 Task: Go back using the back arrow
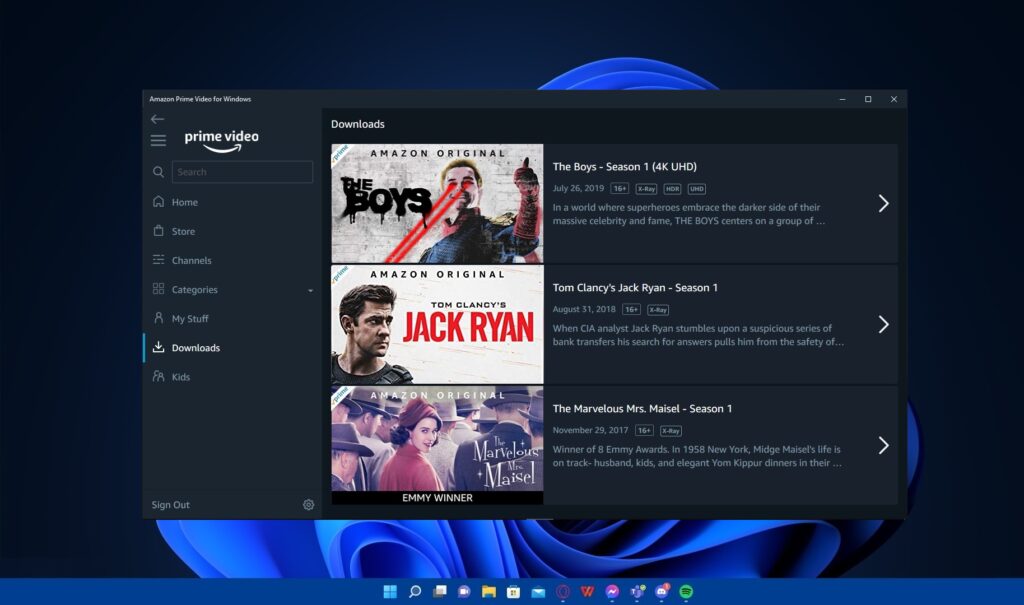tap(157, 119)
